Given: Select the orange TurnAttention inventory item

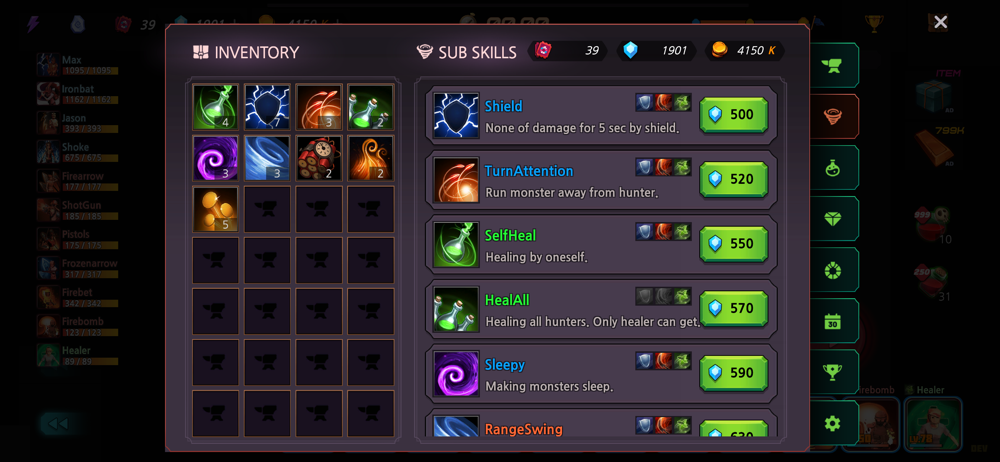Looking at the screenshot, I should coord(319,107).
